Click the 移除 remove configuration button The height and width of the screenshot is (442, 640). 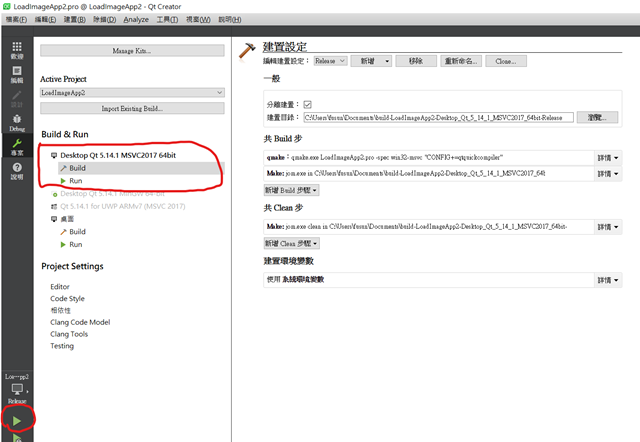416,61
